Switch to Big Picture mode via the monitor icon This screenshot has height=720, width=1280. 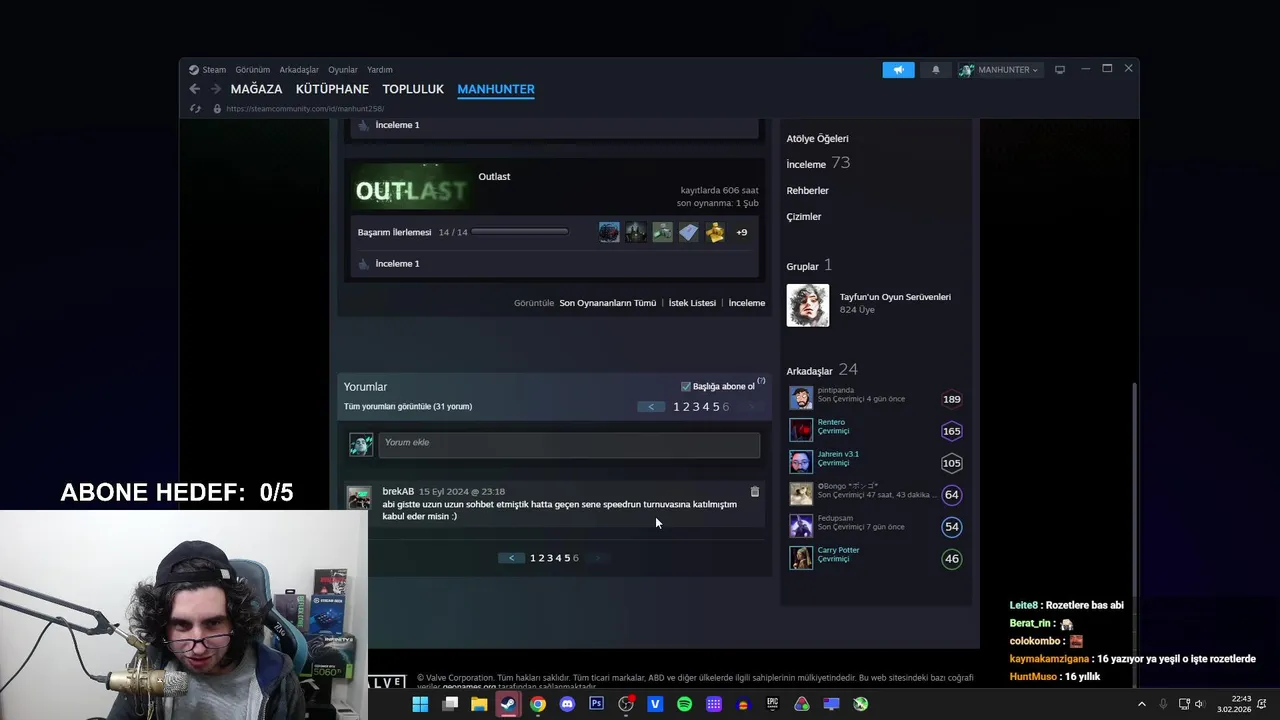(x=1060, y=69)
